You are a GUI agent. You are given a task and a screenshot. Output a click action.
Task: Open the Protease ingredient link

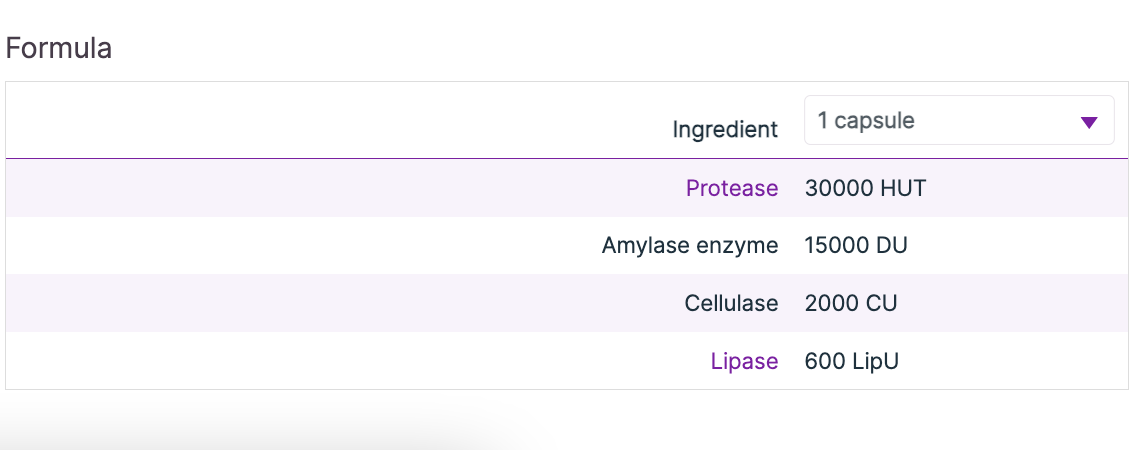(x=731, y=188)
